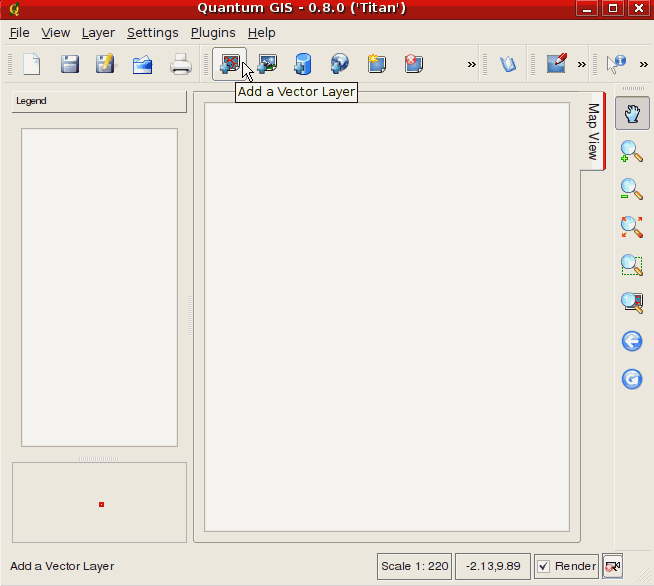The height and width of the screenshot is (586, 654).
Task: Click the Refresh blue circular arrow icon
Action: pos(632,379)
